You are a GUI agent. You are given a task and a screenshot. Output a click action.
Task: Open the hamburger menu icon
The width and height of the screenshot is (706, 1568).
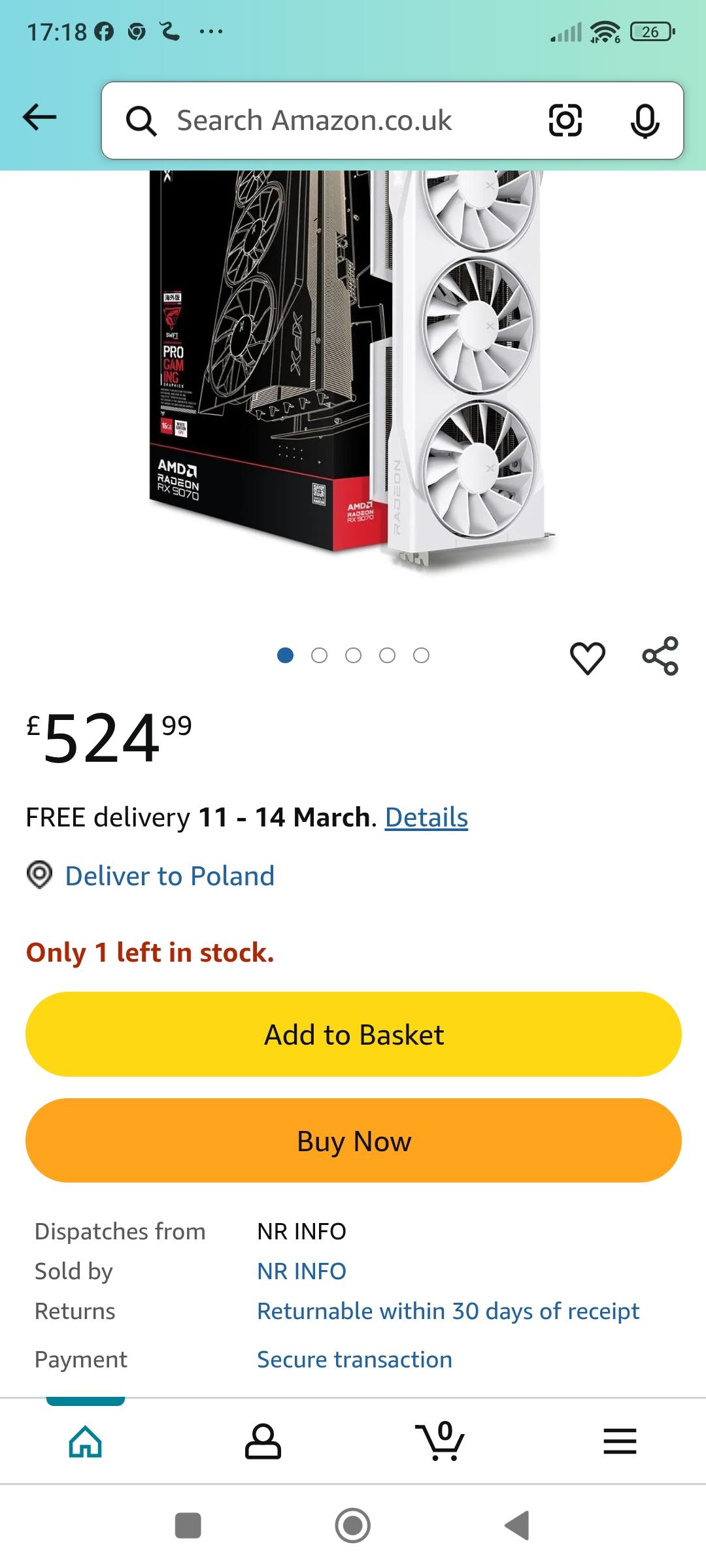click(620, 1441)
